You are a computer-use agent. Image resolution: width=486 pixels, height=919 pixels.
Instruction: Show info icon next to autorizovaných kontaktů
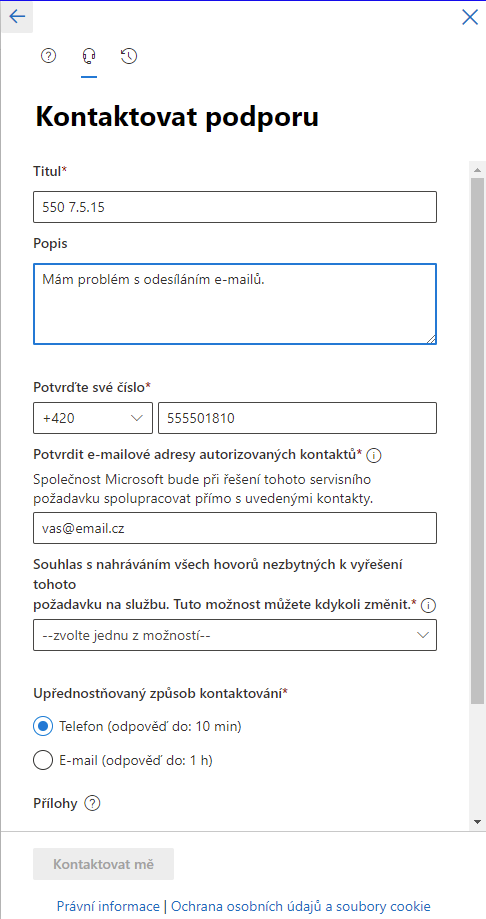click(374, 454)
